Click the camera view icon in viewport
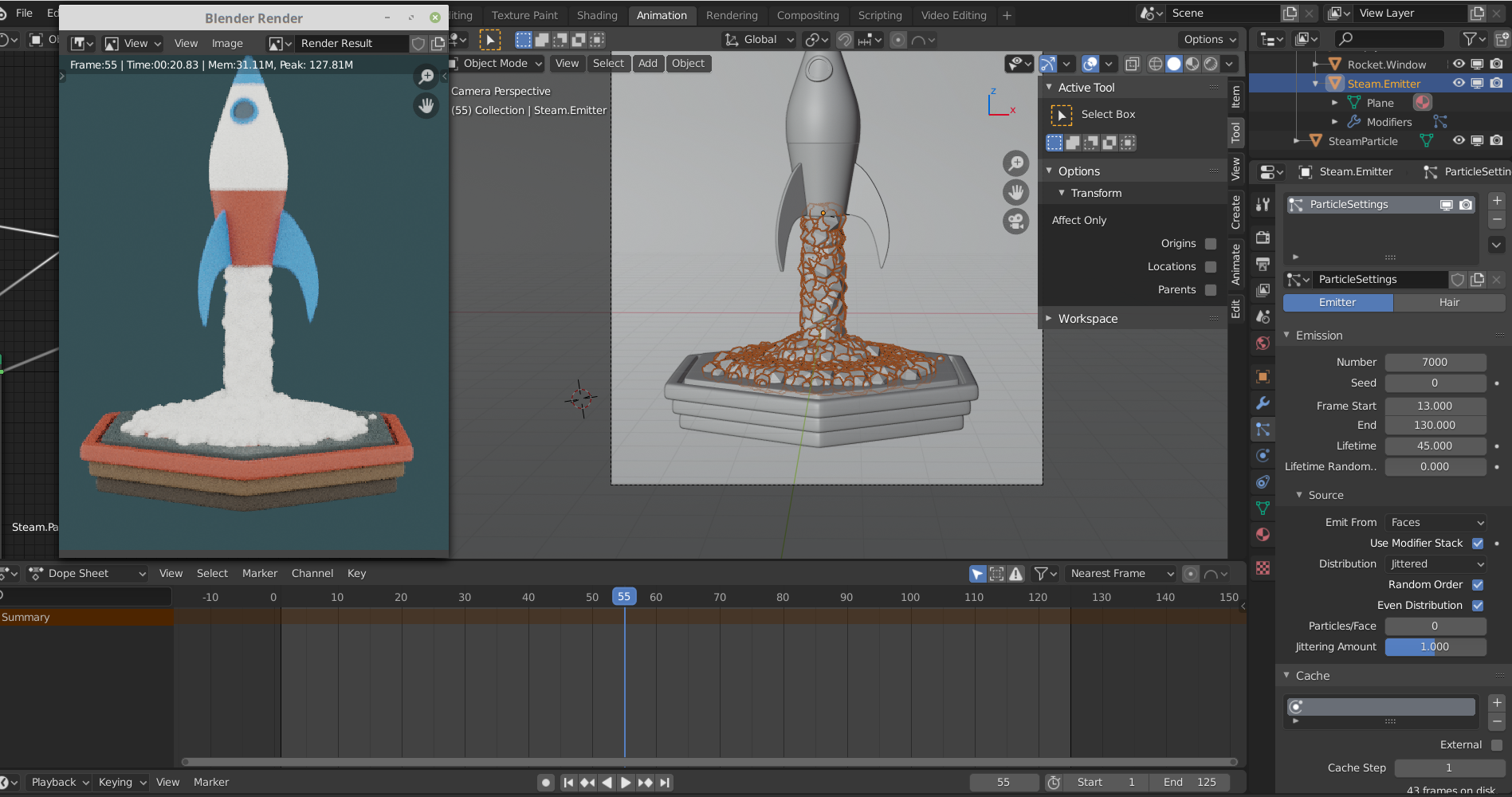Viewport: 1512px width, 797px height. pyautogui.click(x=1015, y=222)
